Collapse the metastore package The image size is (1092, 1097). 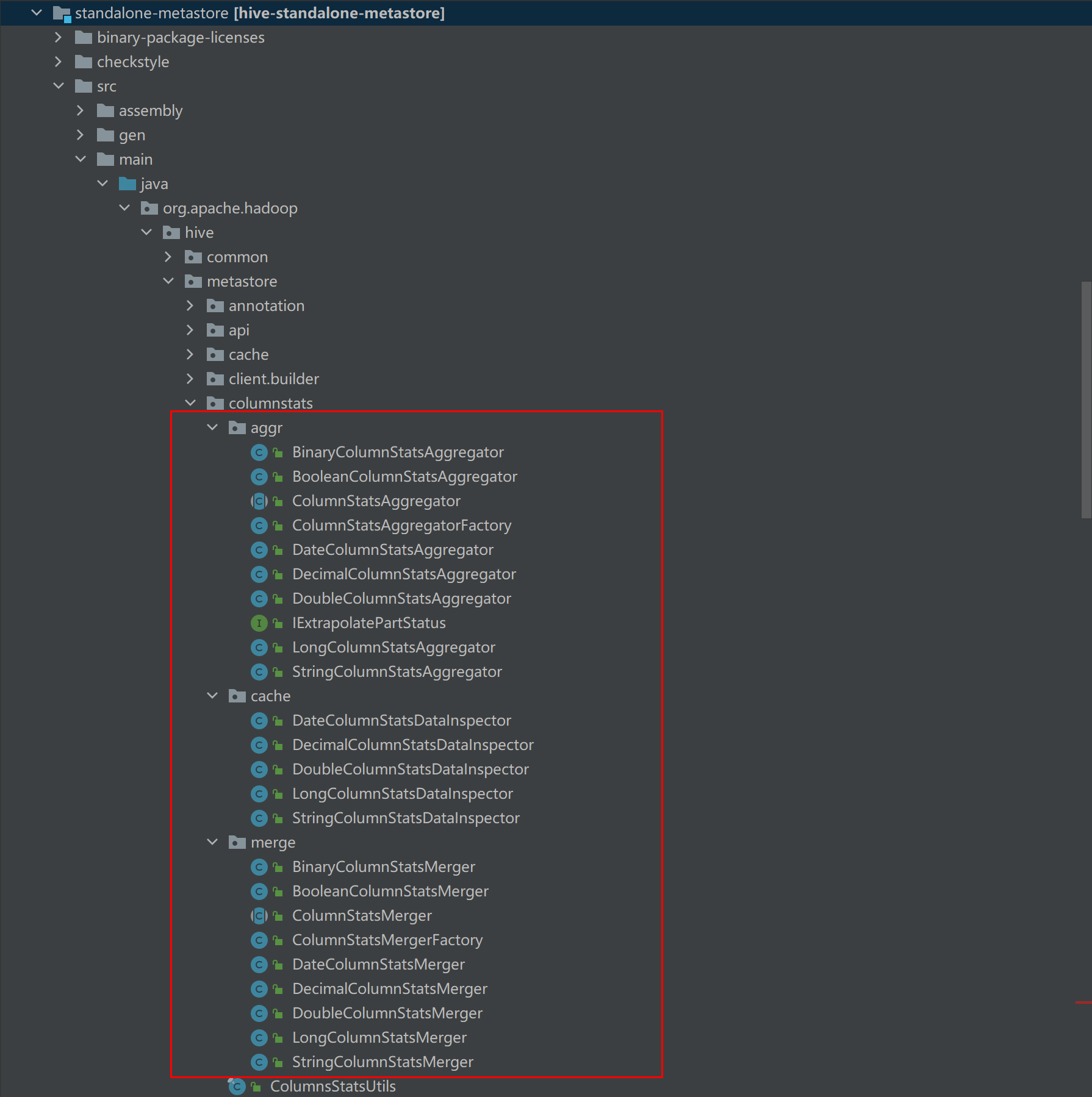pyautogui.click(x=168, y=281)
